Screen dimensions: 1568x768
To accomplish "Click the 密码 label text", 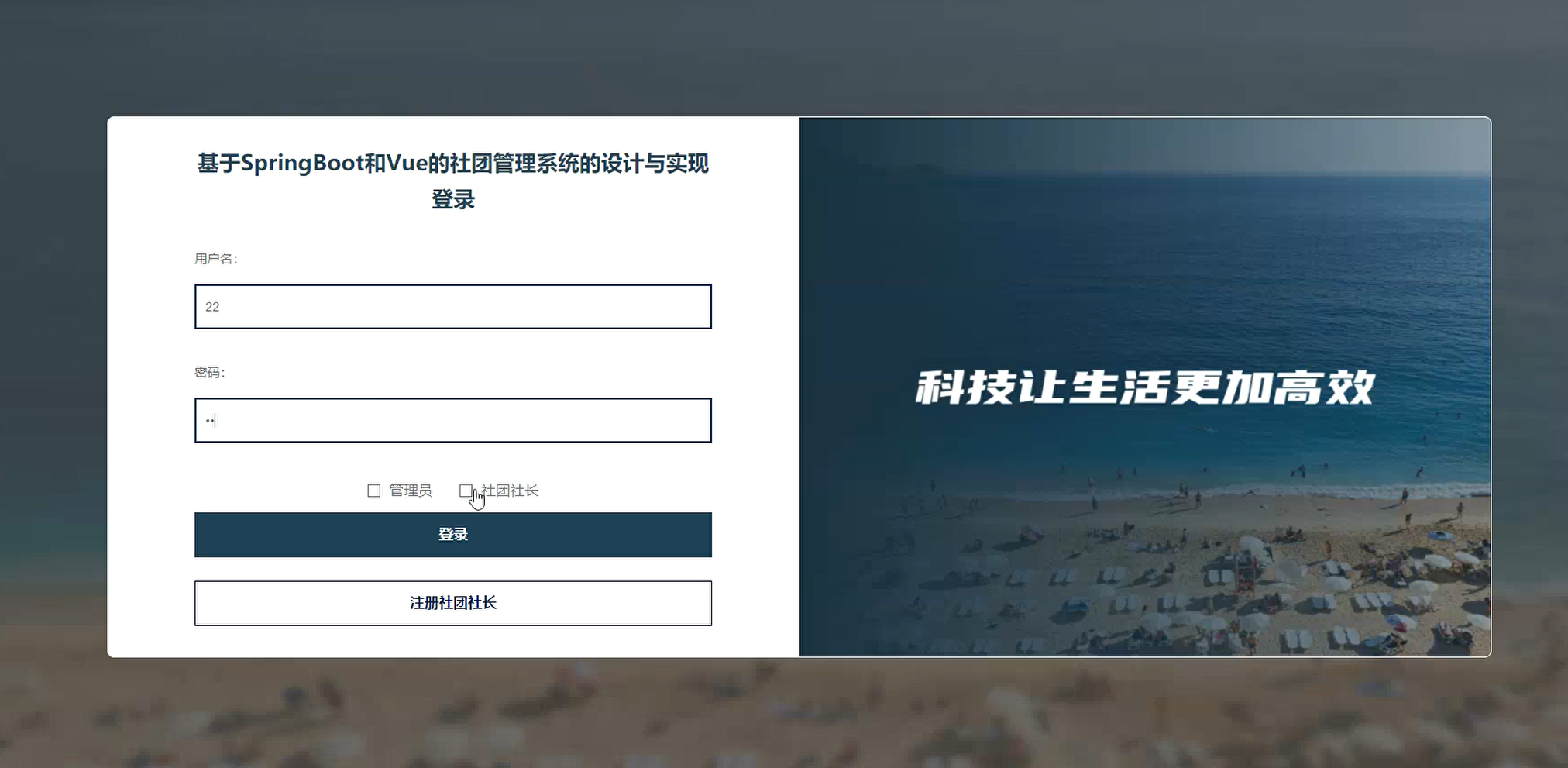I will pos(209,373).
